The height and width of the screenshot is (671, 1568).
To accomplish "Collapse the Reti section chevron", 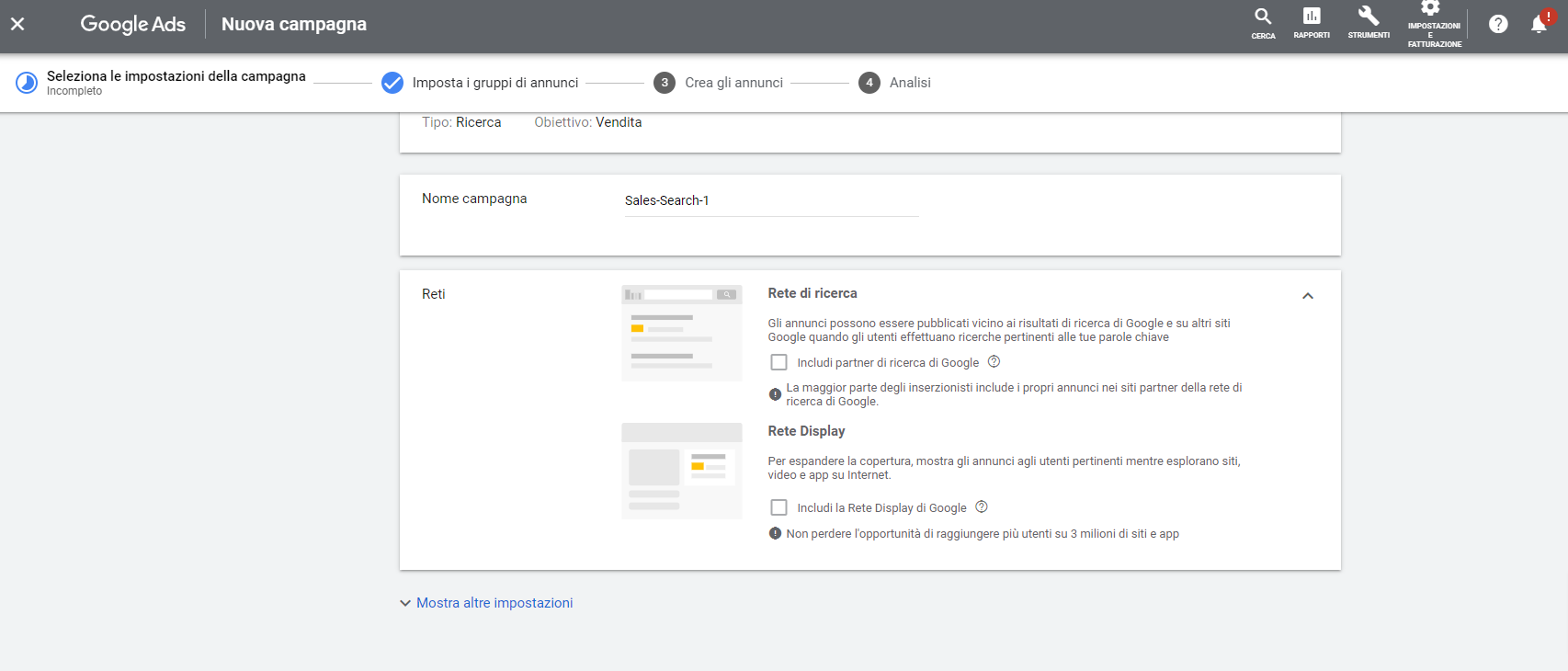I will point(1308,296).
